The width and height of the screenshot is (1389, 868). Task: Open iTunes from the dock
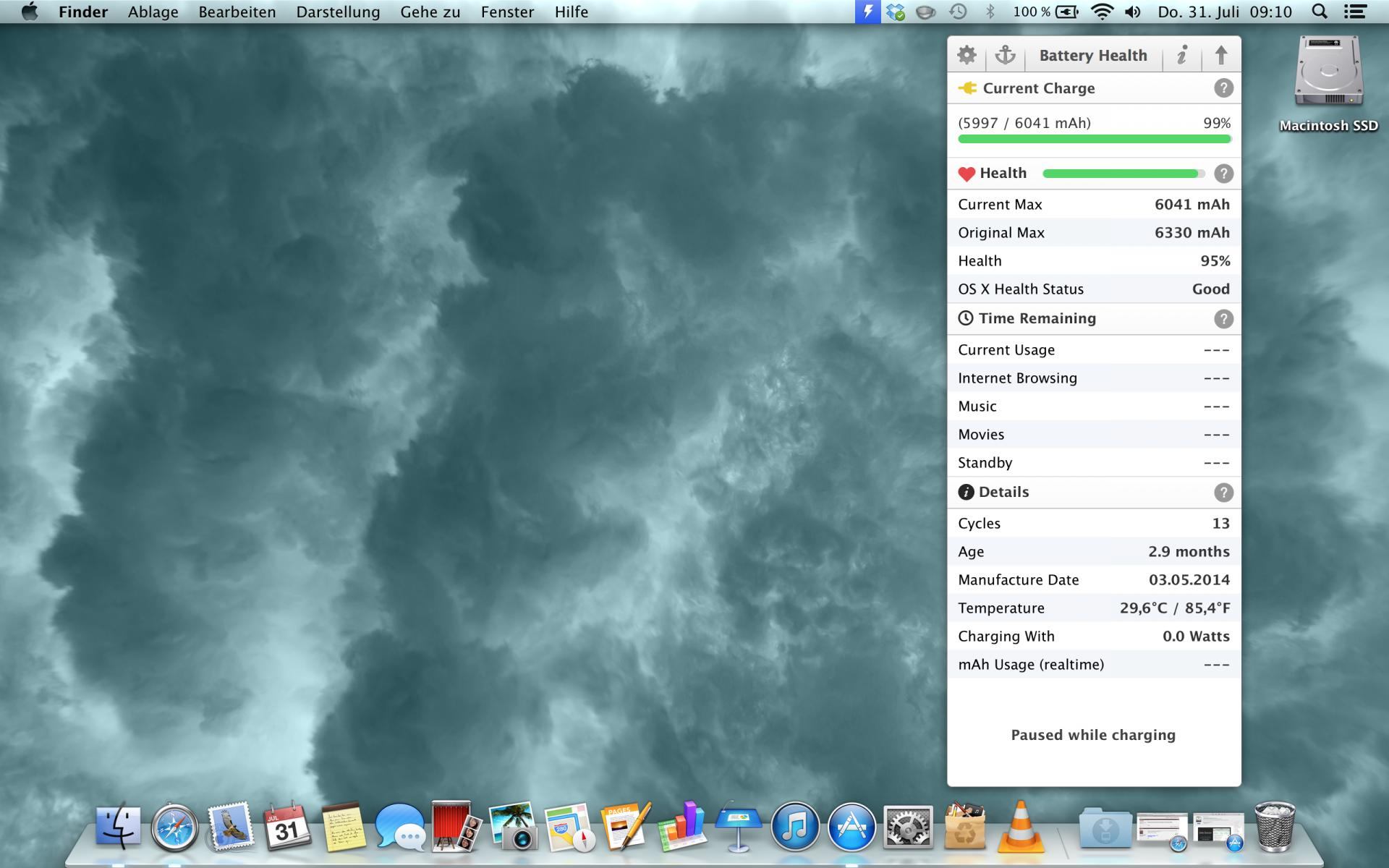(x=795, y=826)
